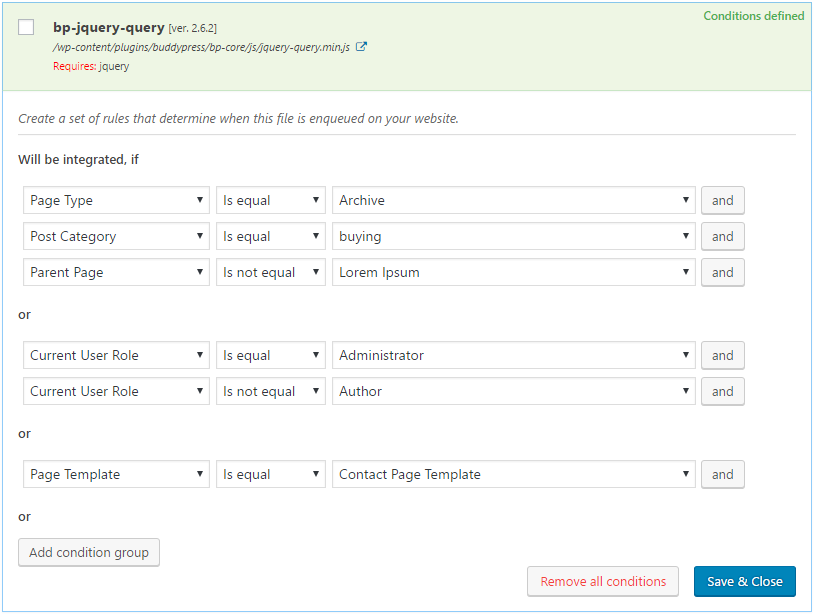Click the Add condition group button
Image resolution: width=814 pixels, height=614 pixels.
pos(89,552)
